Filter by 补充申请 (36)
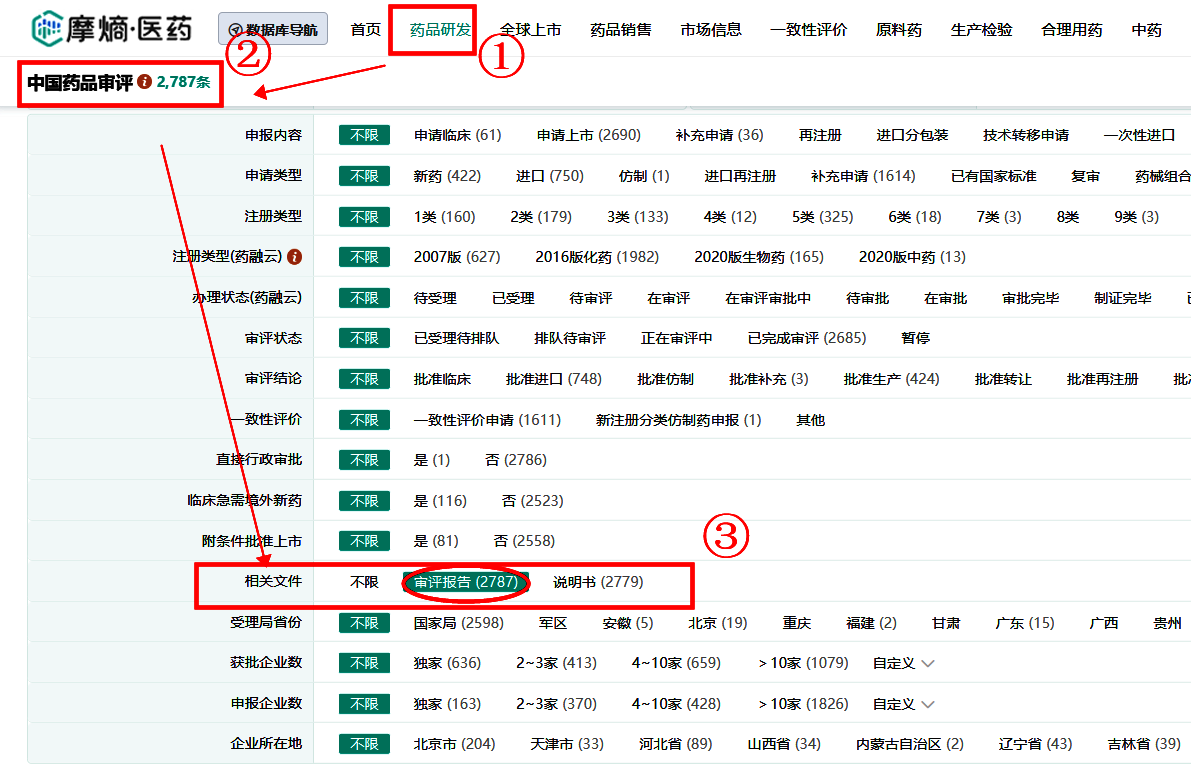The height and width of the screenshot is (766, 1191). click(x=719, y=135)
